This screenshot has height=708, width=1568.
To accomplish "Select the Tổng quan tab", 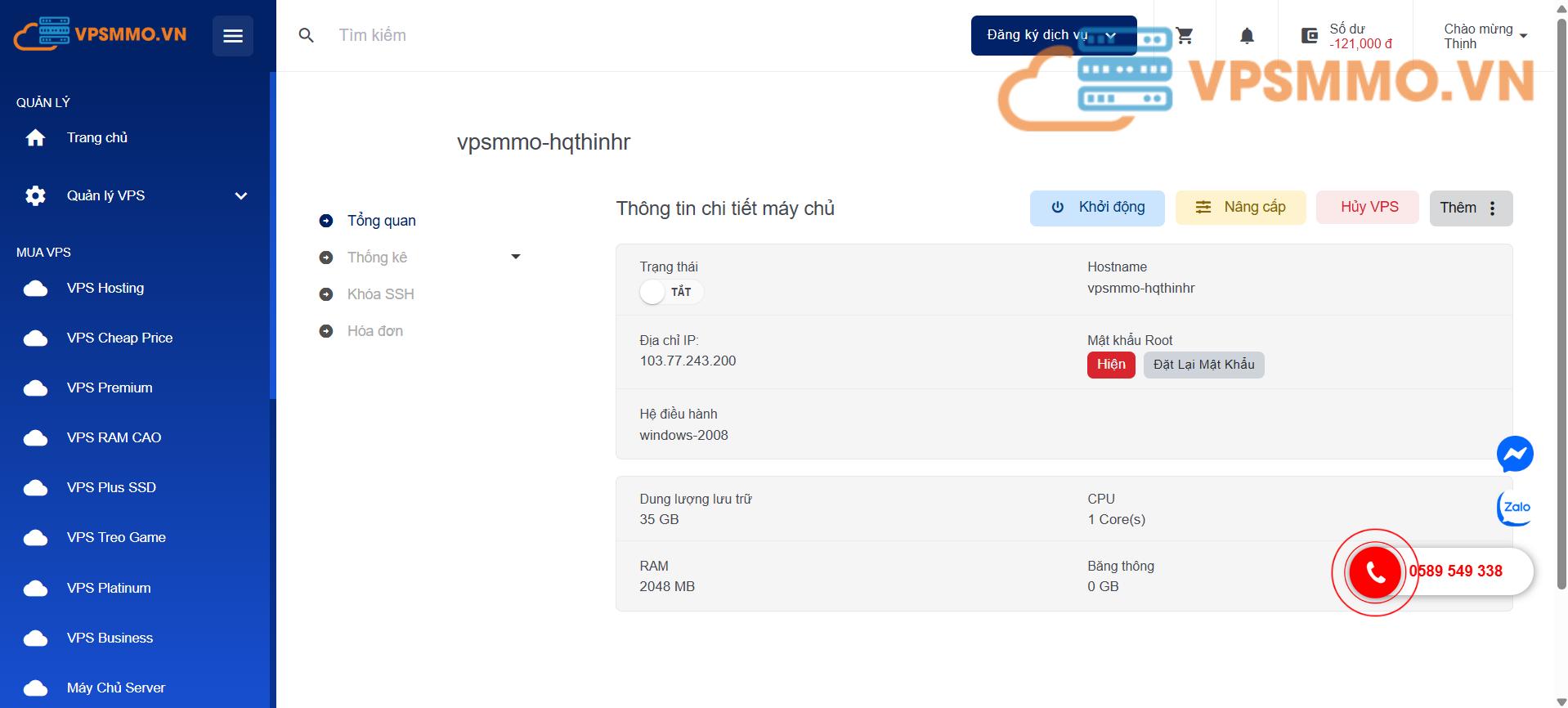I will (x=381, y=221).
